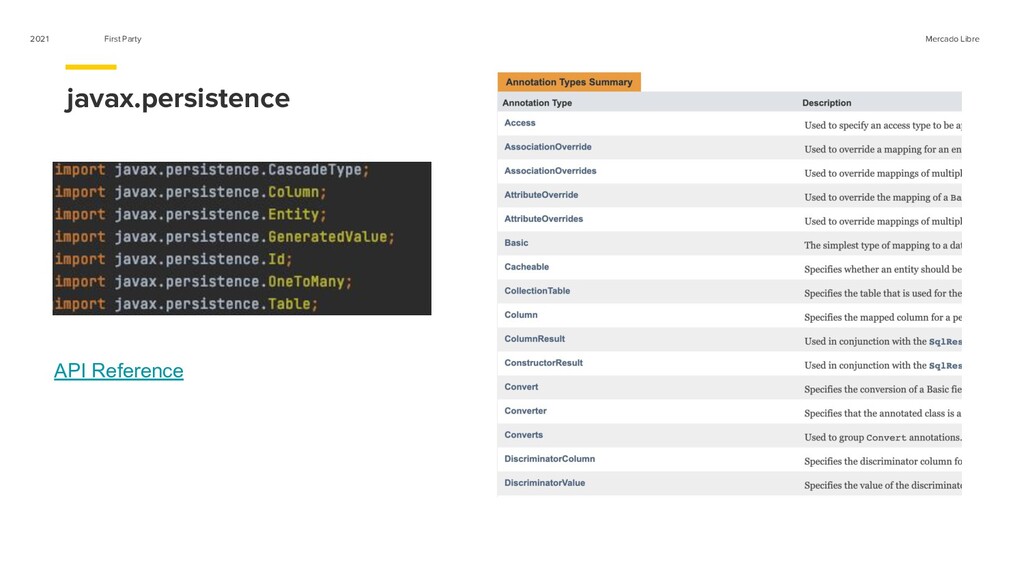Screen dimensions: 1024x576
Task: Open the API Reference link
Action: click(118, 370)
